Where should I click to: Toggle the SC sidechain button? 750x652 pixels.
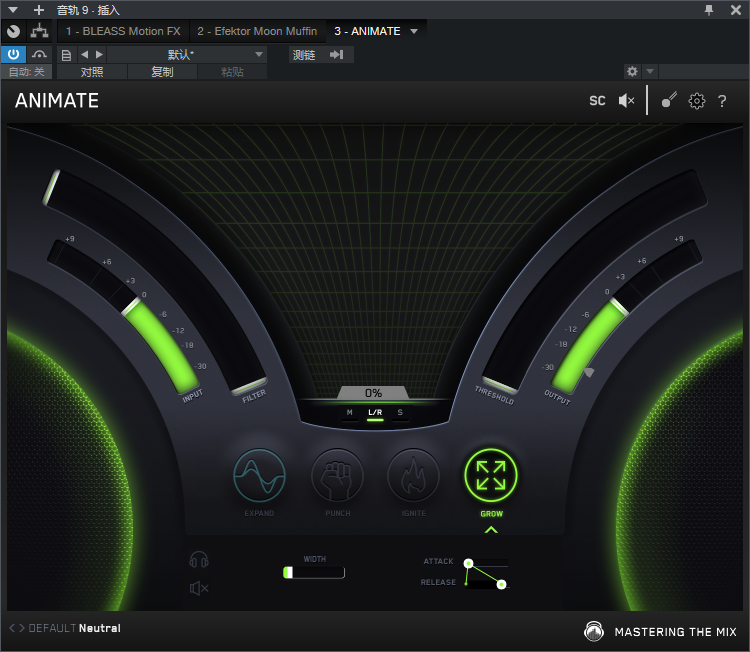pos(597,101)
